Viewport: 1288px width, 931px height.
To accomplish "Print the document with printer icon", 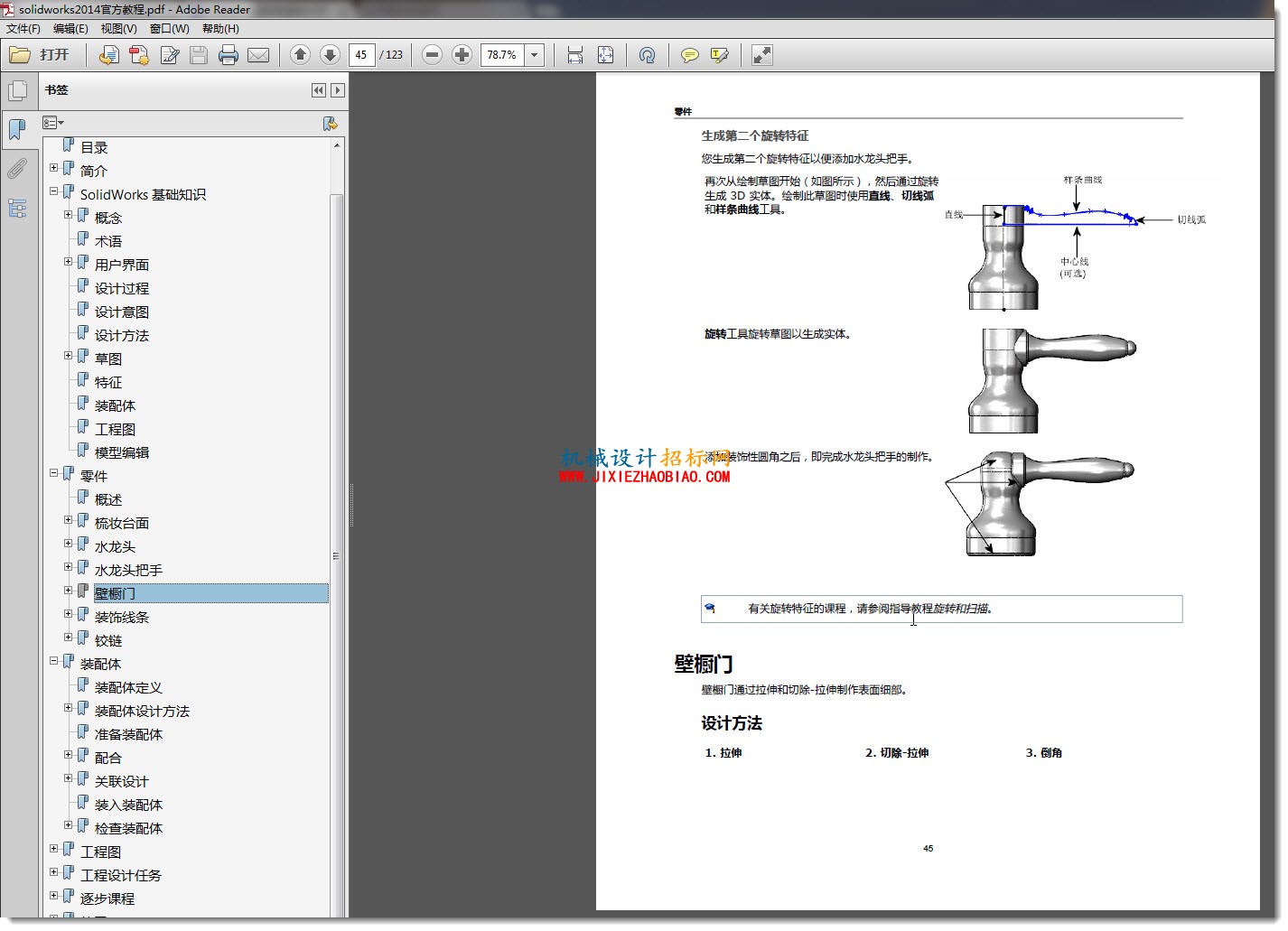I will tap(229, 55).
